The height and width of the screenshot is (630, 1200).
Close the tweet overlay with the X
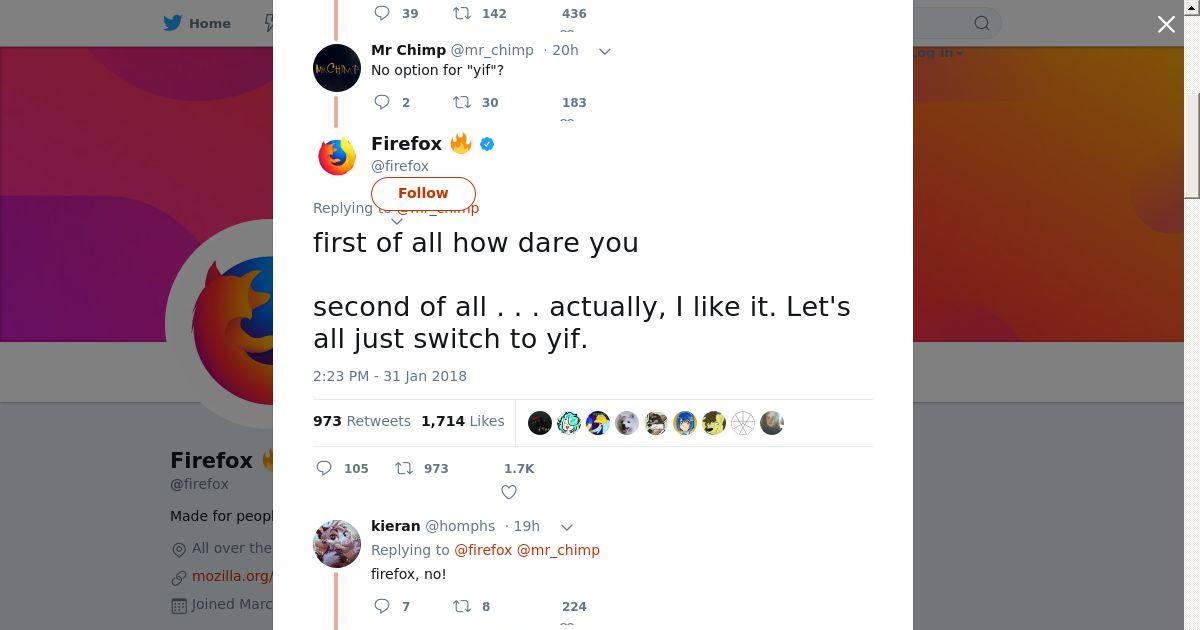click(1166, 24)
